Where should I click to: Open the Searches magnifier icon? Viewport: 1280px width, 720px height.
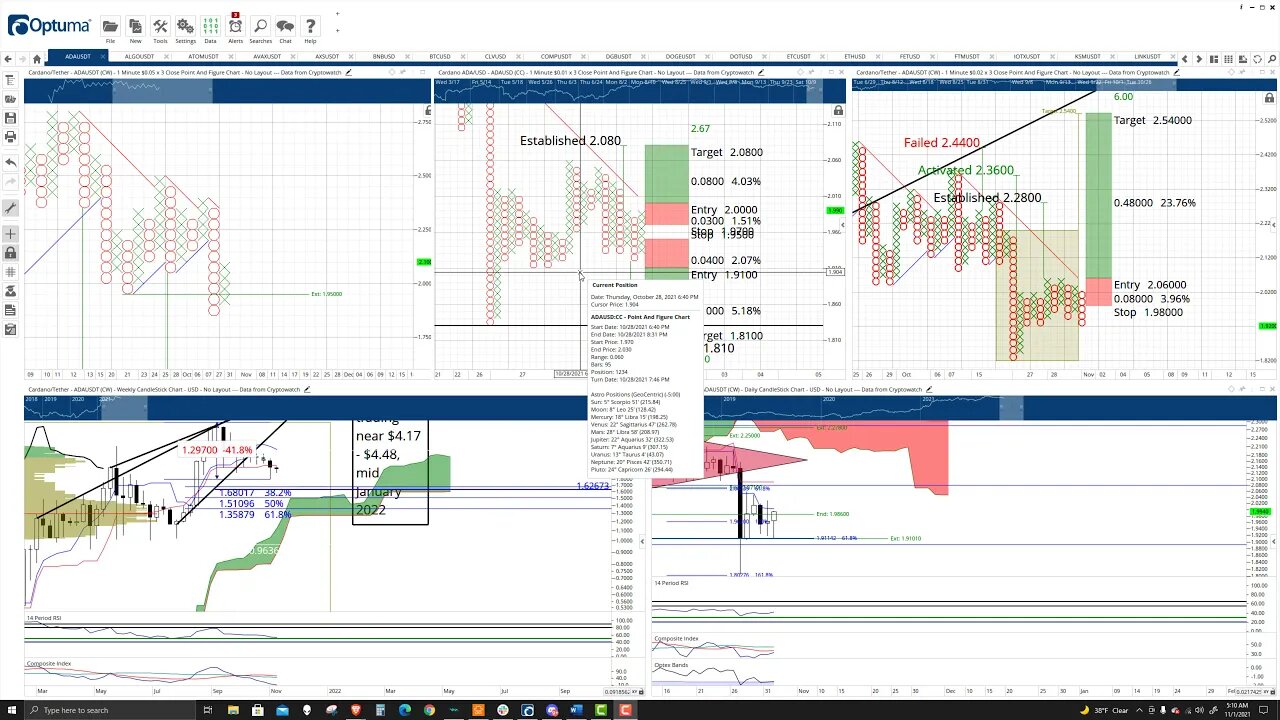[260, 26]
